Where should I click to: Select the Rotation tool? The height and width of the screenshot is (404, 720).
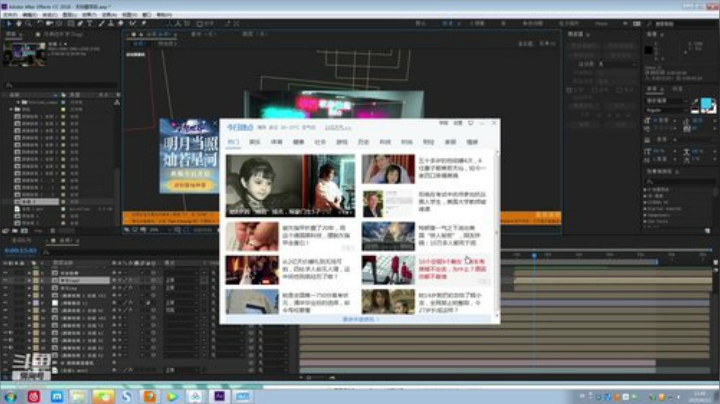tap(40, 23)
